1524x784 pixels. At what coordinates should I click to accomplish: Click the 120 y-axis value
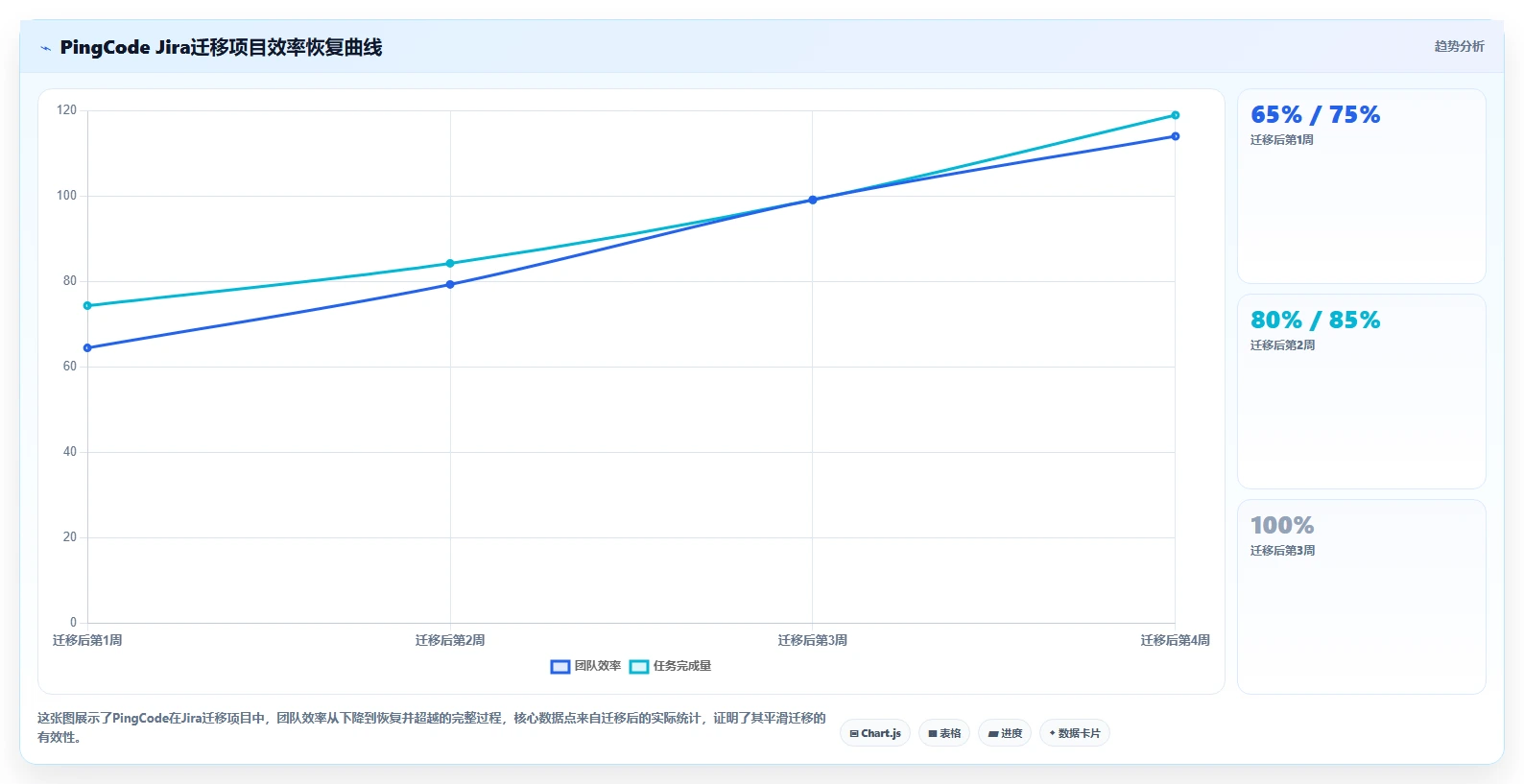coord(66,110)
